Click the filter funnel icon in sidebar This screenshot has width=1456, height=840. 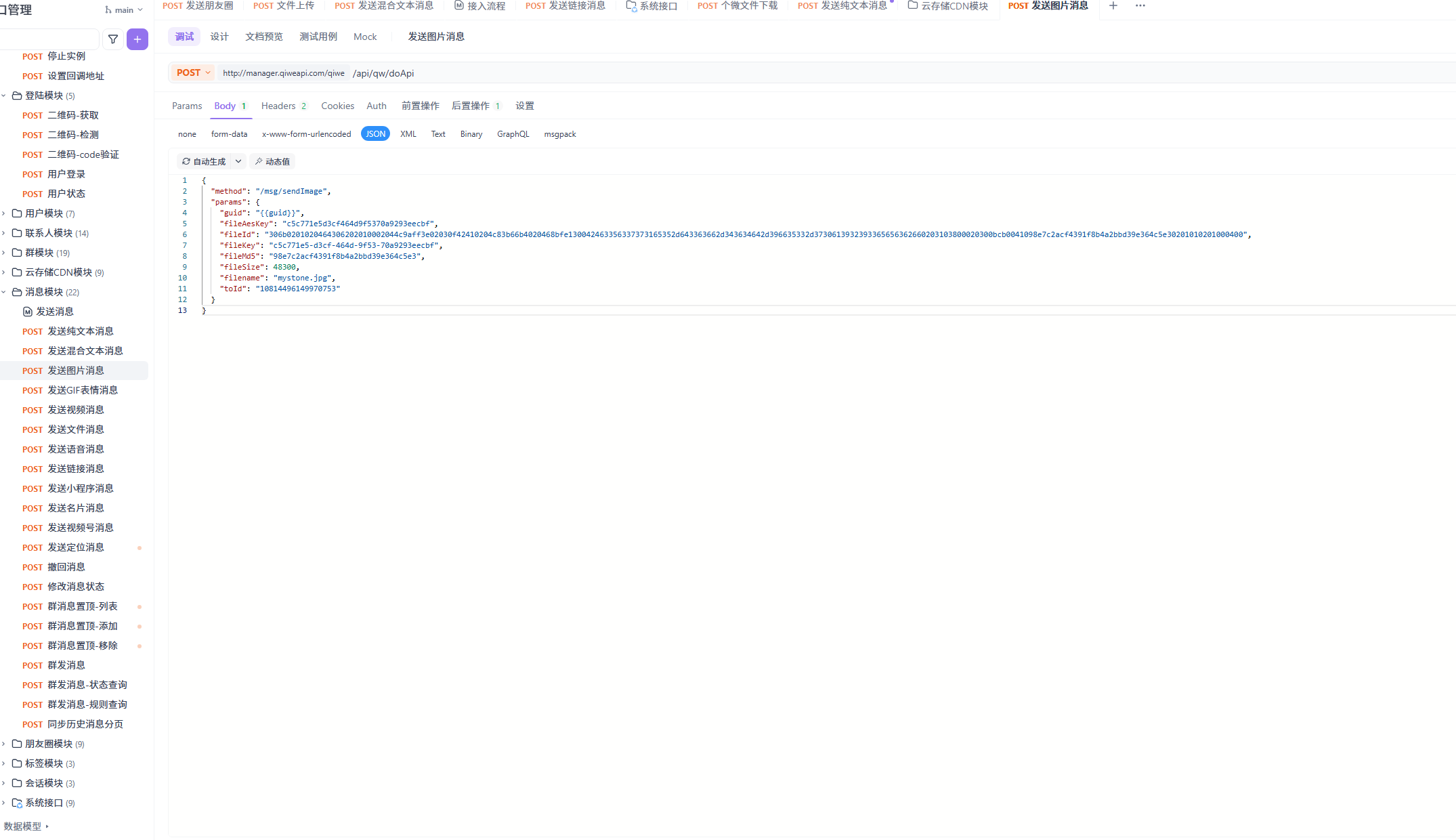[113, 39]
